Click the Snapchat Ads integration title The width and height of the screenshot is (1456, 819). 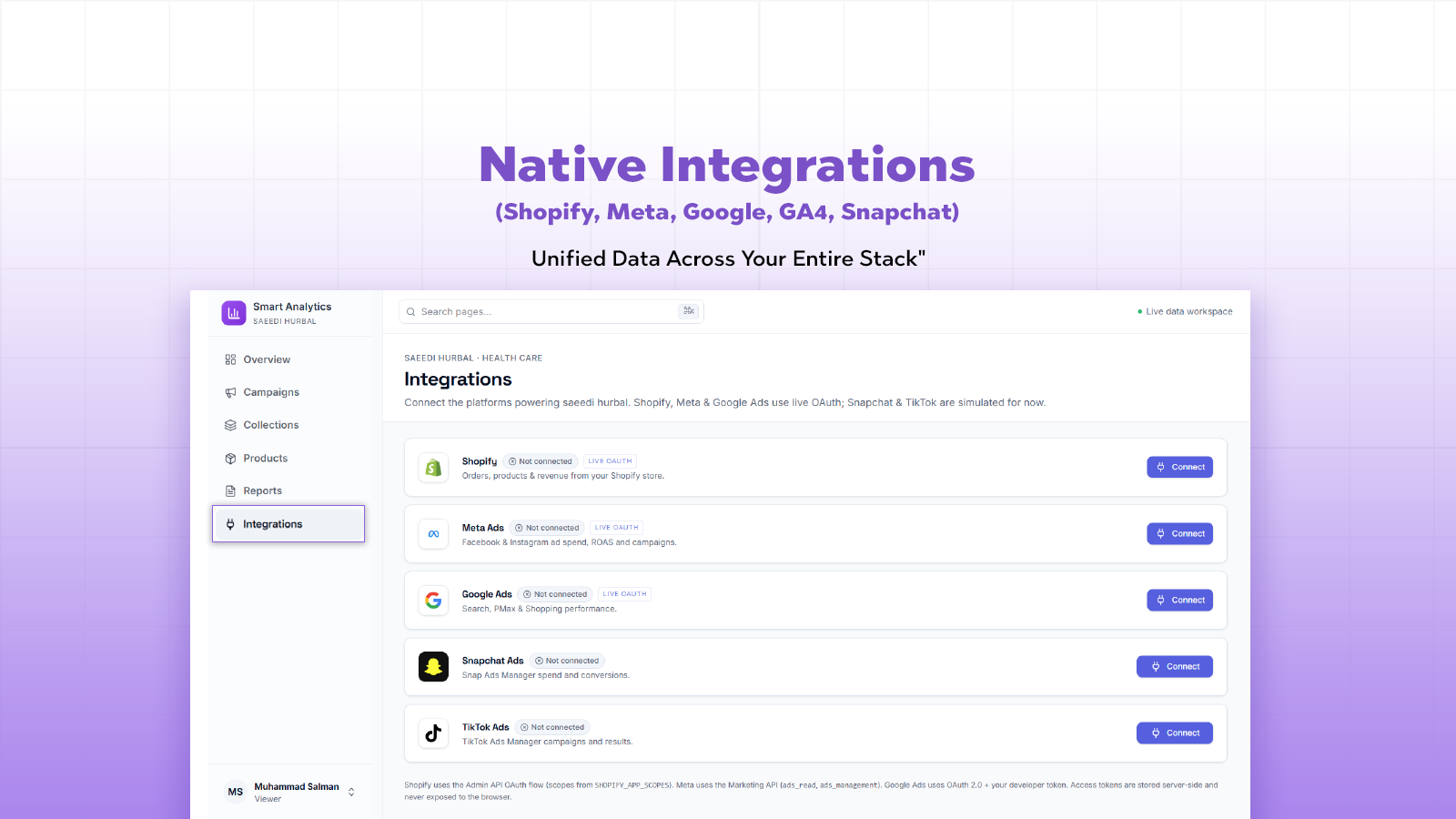click(x=492, y=661)
